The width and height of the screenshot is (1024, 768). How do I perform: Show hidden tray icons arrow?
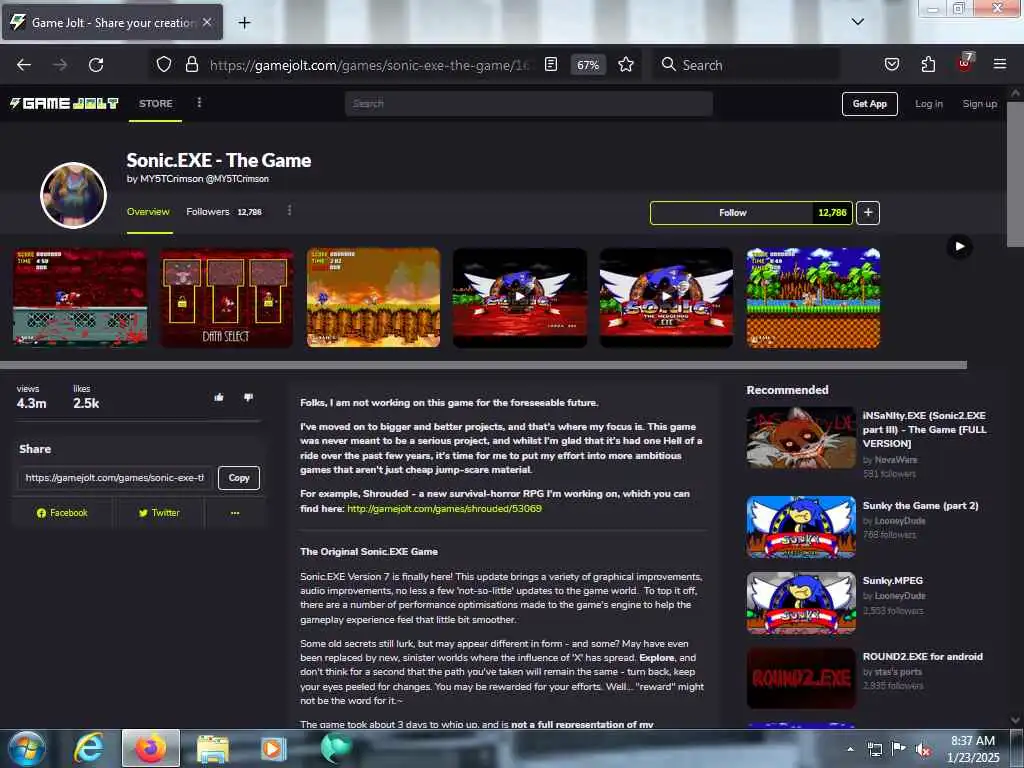tap(850, 749)
